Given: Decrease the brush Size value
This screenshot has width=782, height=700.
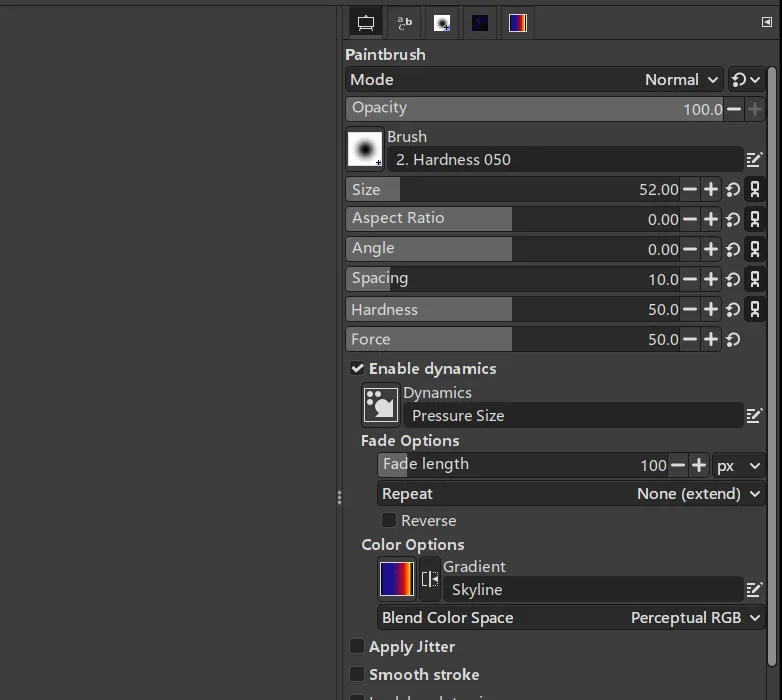Looking at the screenshot, I should (x=690, y=189).
